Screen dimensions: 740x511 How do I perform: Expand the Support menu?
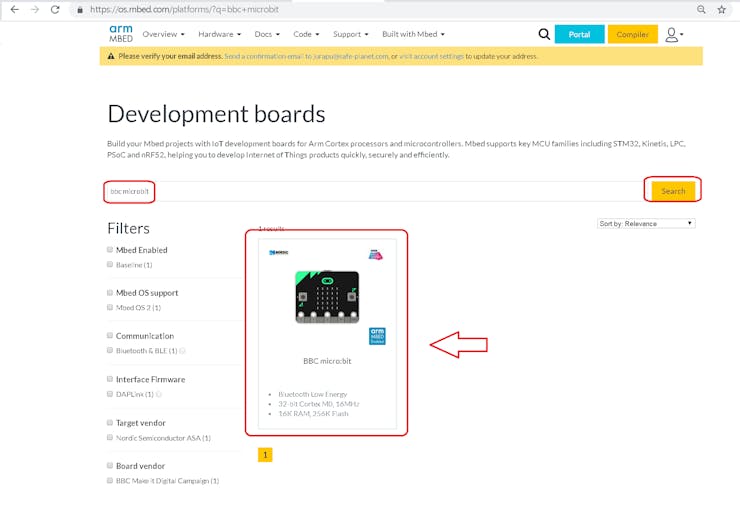350,34
